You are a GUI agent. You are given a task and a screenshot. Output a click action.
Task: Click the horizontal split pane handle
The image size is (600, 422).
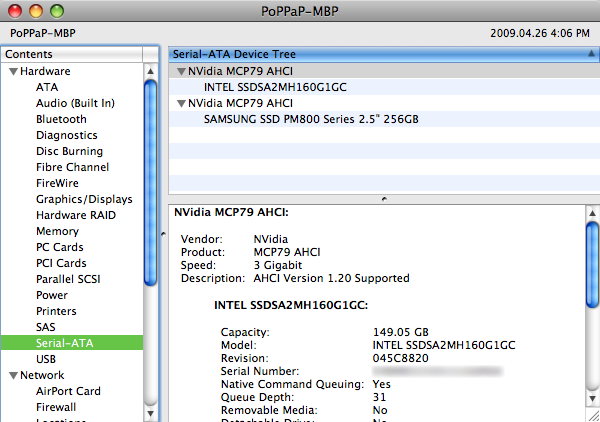tap(384, 199)
